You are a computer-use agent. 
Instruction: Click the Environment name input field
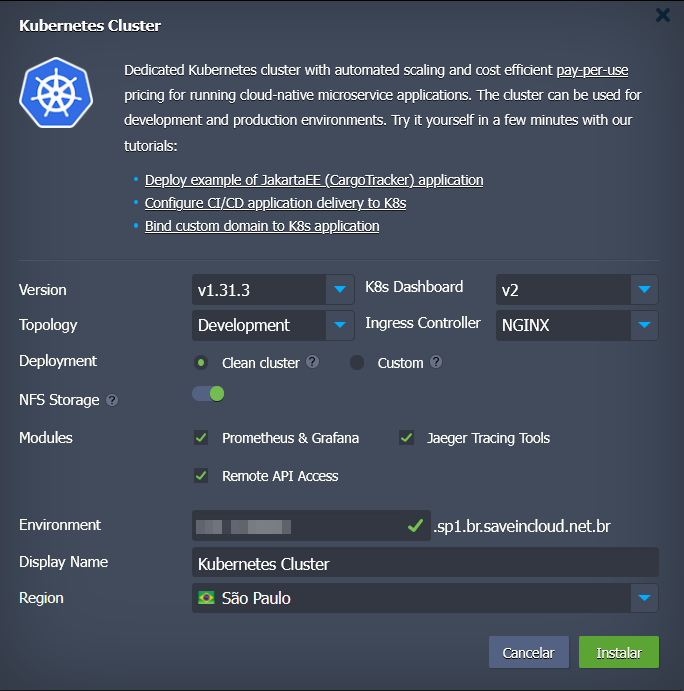311,526
